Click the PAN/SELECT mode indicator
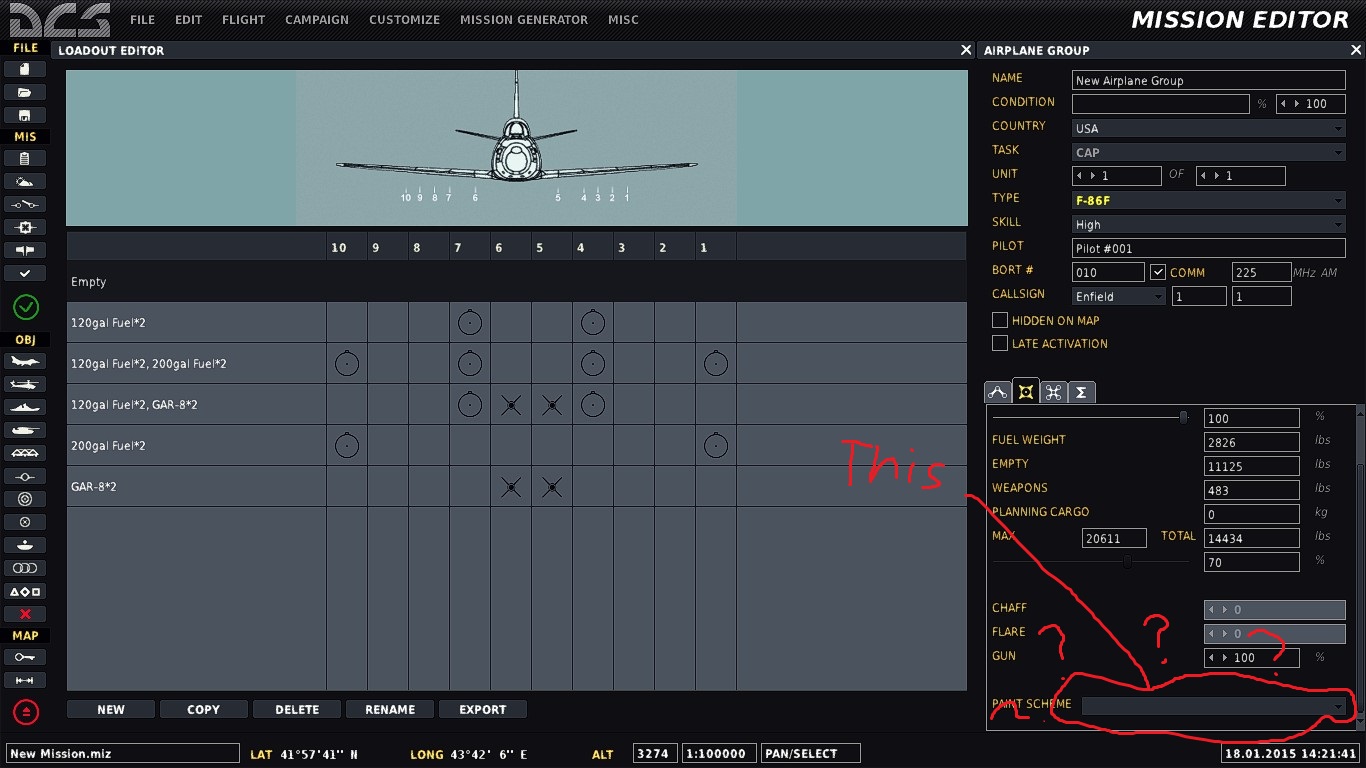1366x768 pixels. [810, 753]
